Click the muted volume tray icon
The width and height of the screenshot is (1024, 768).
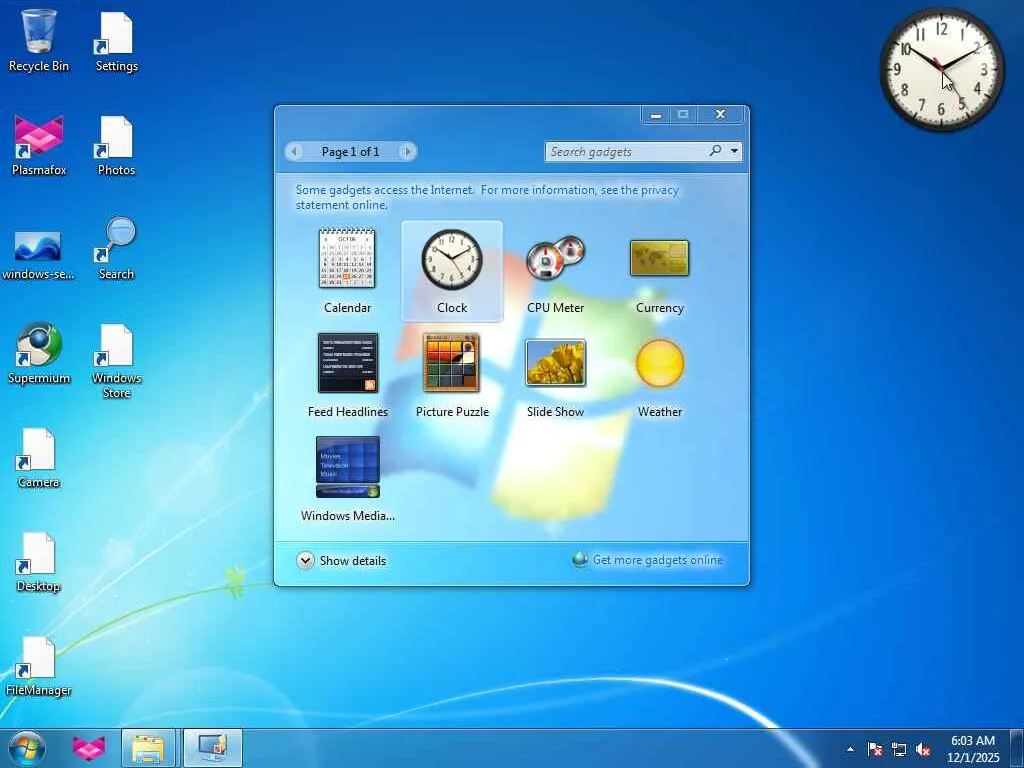pos(923,749)
